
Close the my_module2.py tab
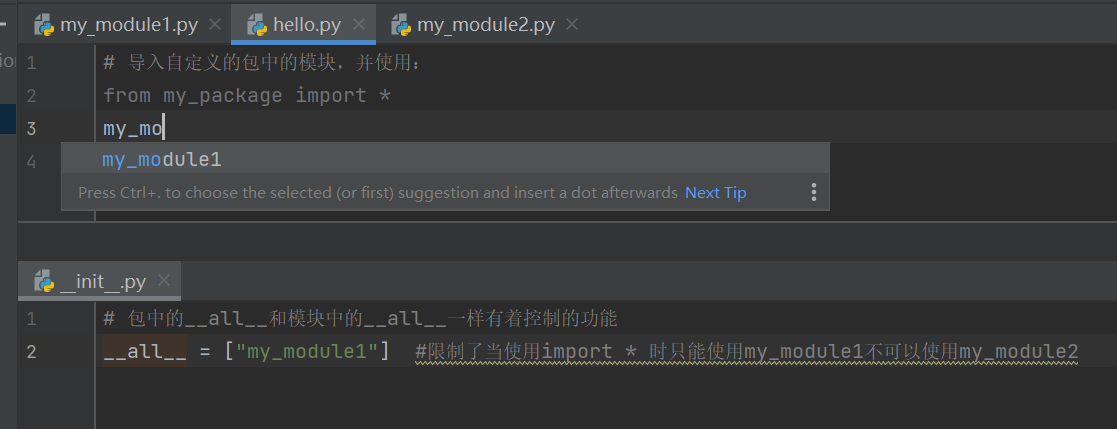(572, 24)
